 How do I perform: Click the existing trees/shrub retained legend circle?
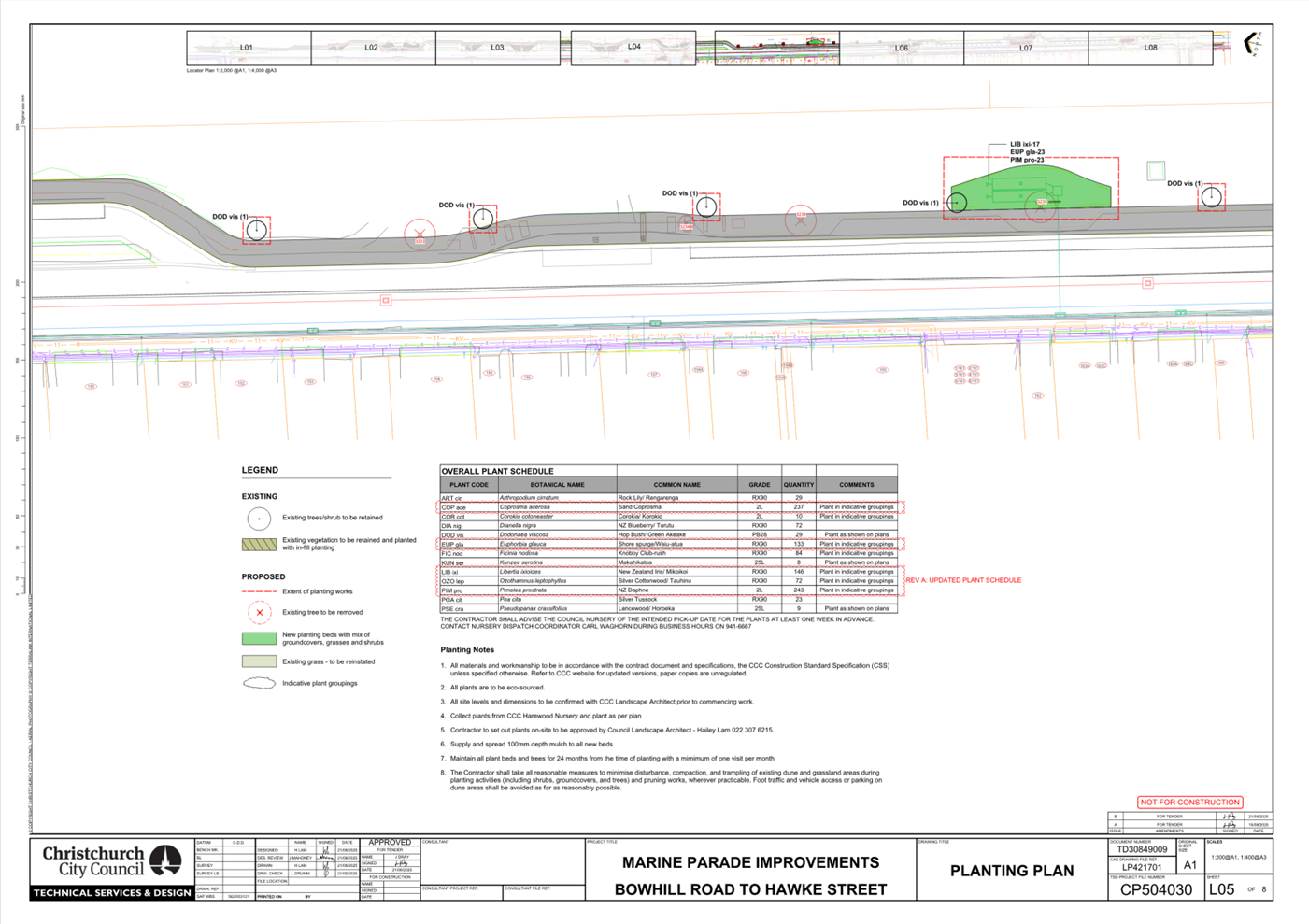coord(259,518)
